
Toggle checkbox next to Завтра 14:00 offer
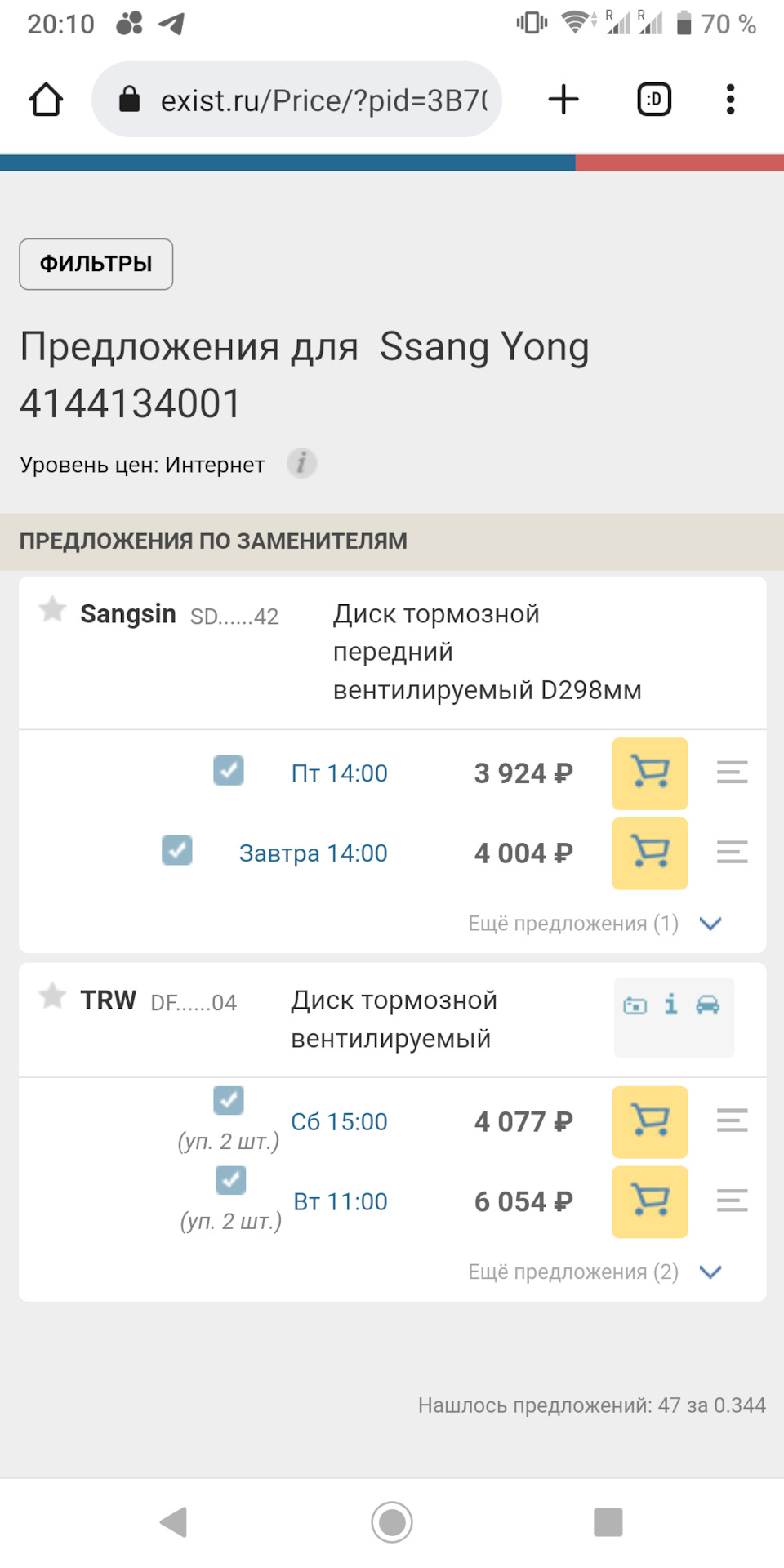(177, 850)
